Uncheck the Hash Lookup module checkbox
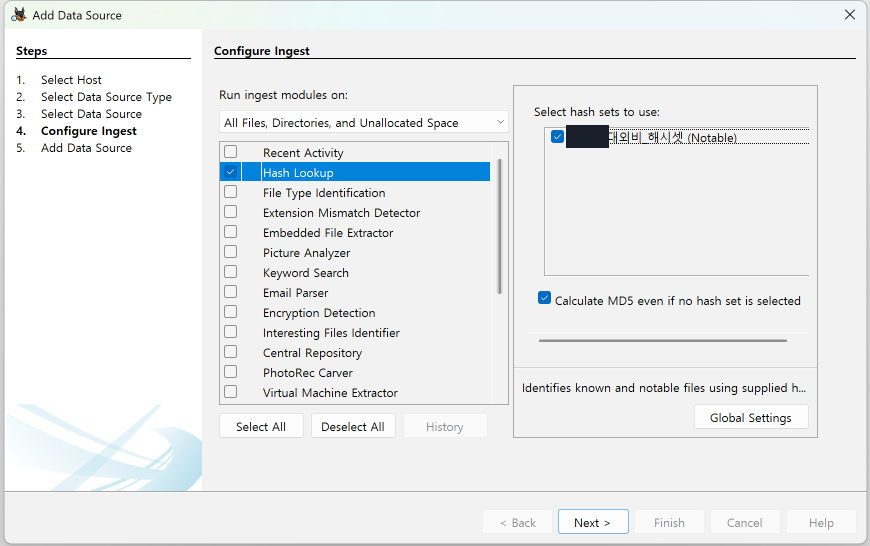This screenshot has width=870, height=546. pos(230,172)
